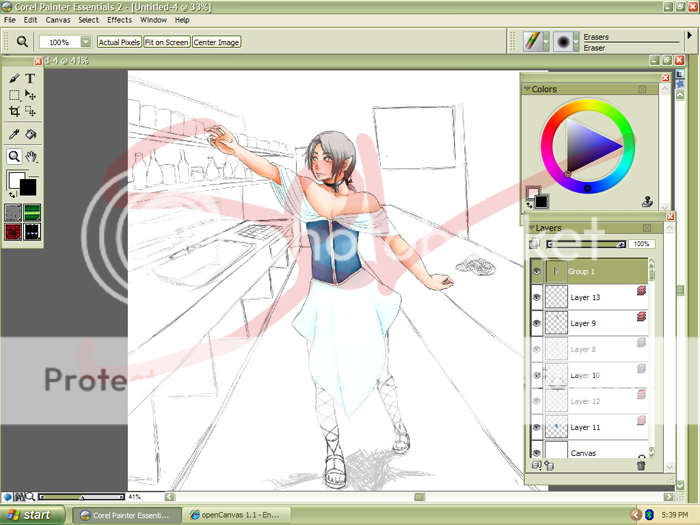
Task: Select the Paint Bucket tool
Action: [30, 134]
